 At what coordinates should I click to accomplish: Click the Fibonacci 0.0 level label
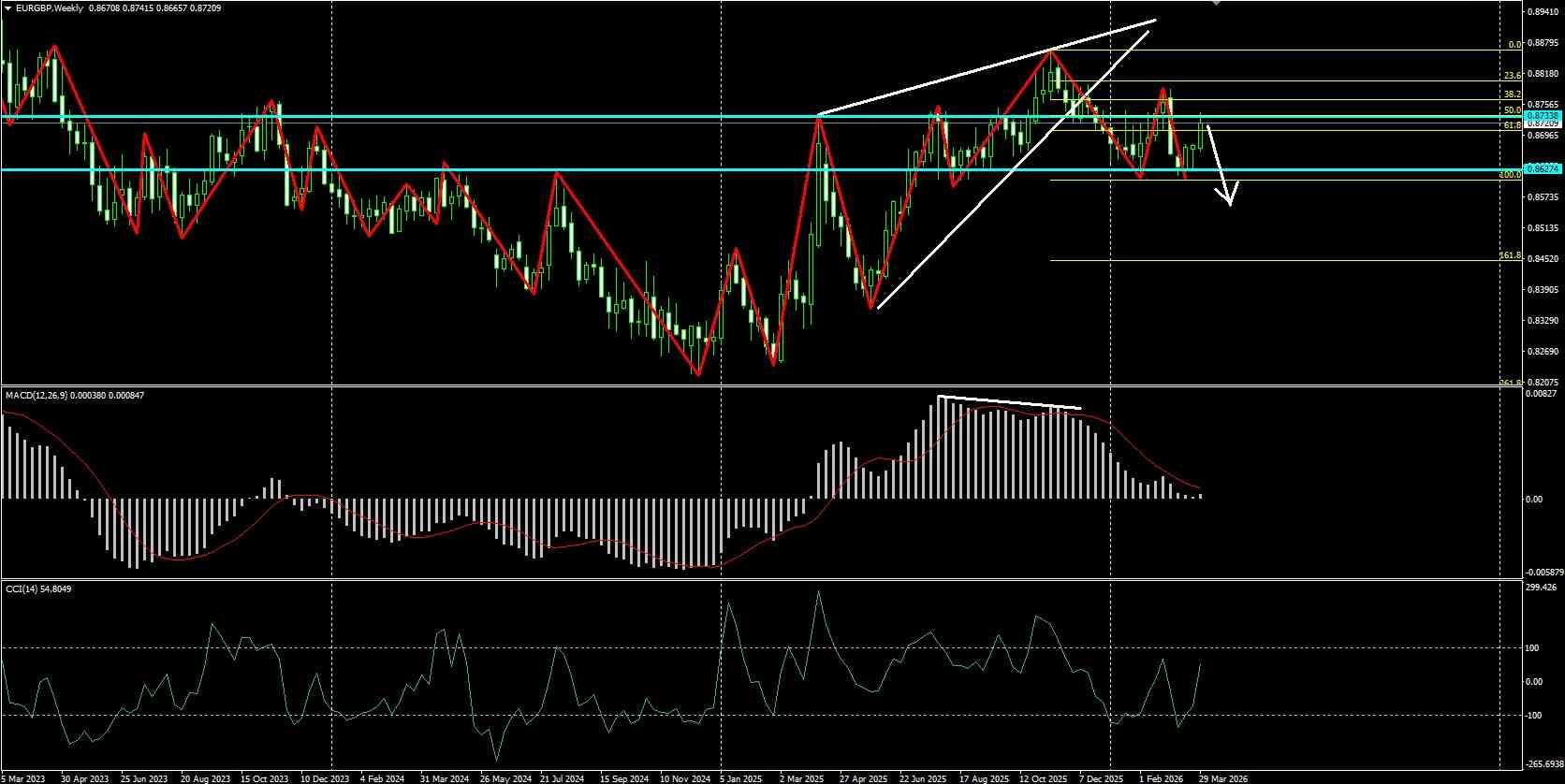pyautogui.click(x=1514, y=45)
